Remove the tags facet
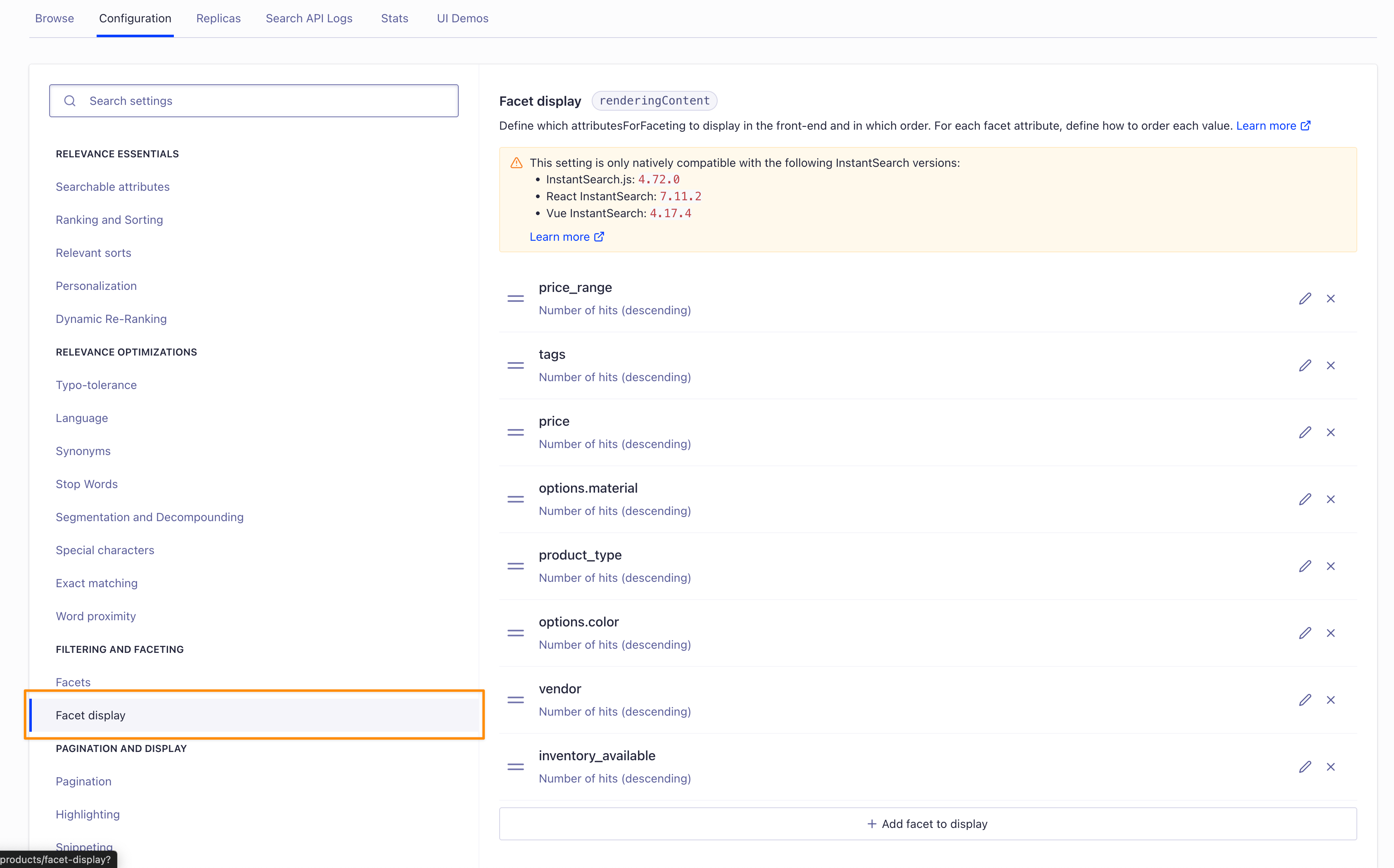 coord(1332,365)
